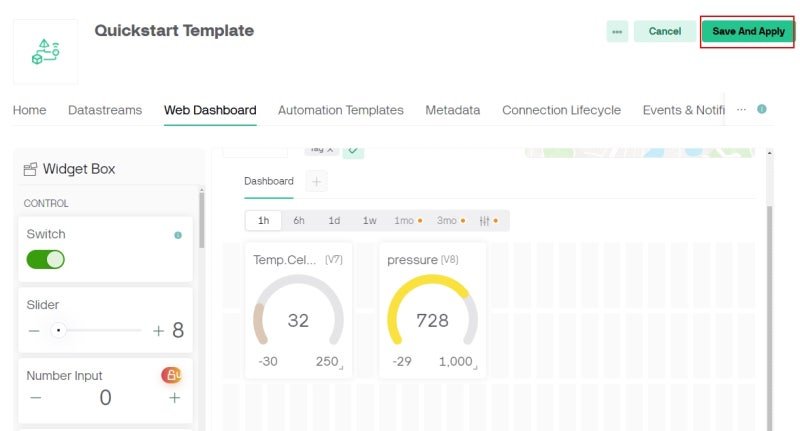
Task: Click the Switch widget info icon
Action: (x=178, y=235)
